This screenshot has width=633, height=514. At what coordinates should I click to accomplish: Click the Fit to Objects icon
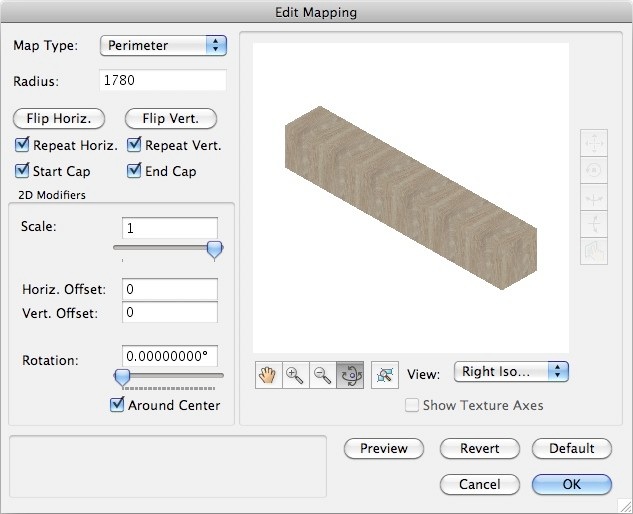click(x=384, y=374)
